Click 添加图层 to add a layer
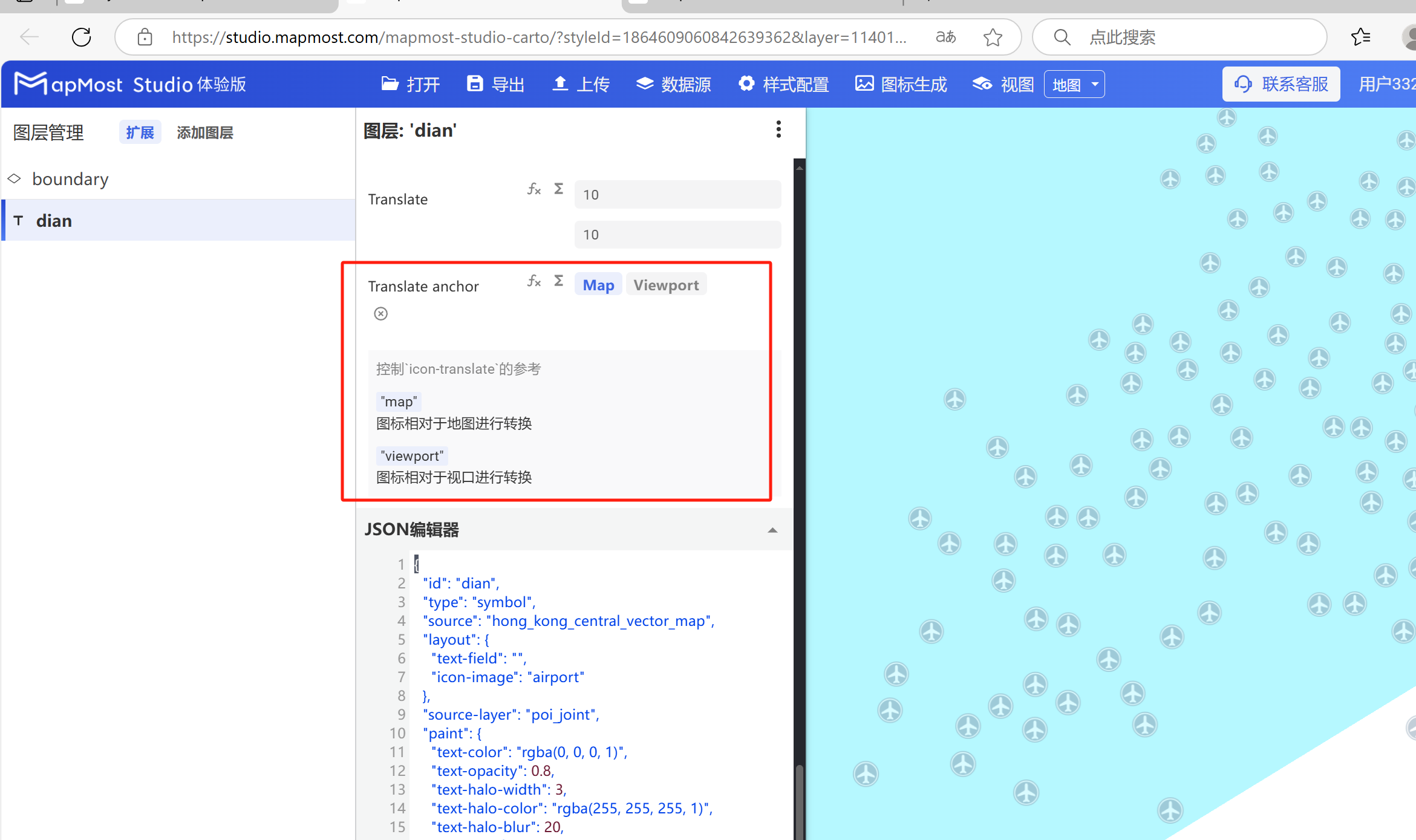Screen dimensions: 1416x840 205,132
